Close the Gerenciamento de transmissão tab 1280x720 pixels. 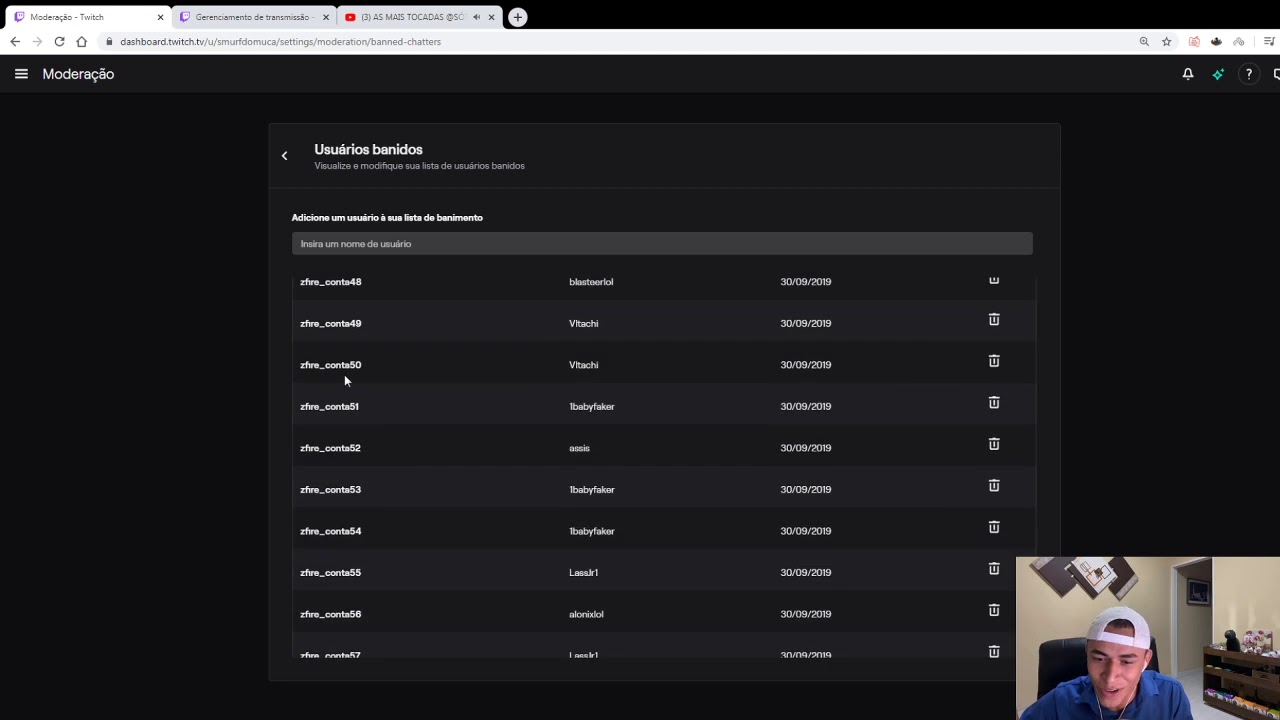click(326, 17)
